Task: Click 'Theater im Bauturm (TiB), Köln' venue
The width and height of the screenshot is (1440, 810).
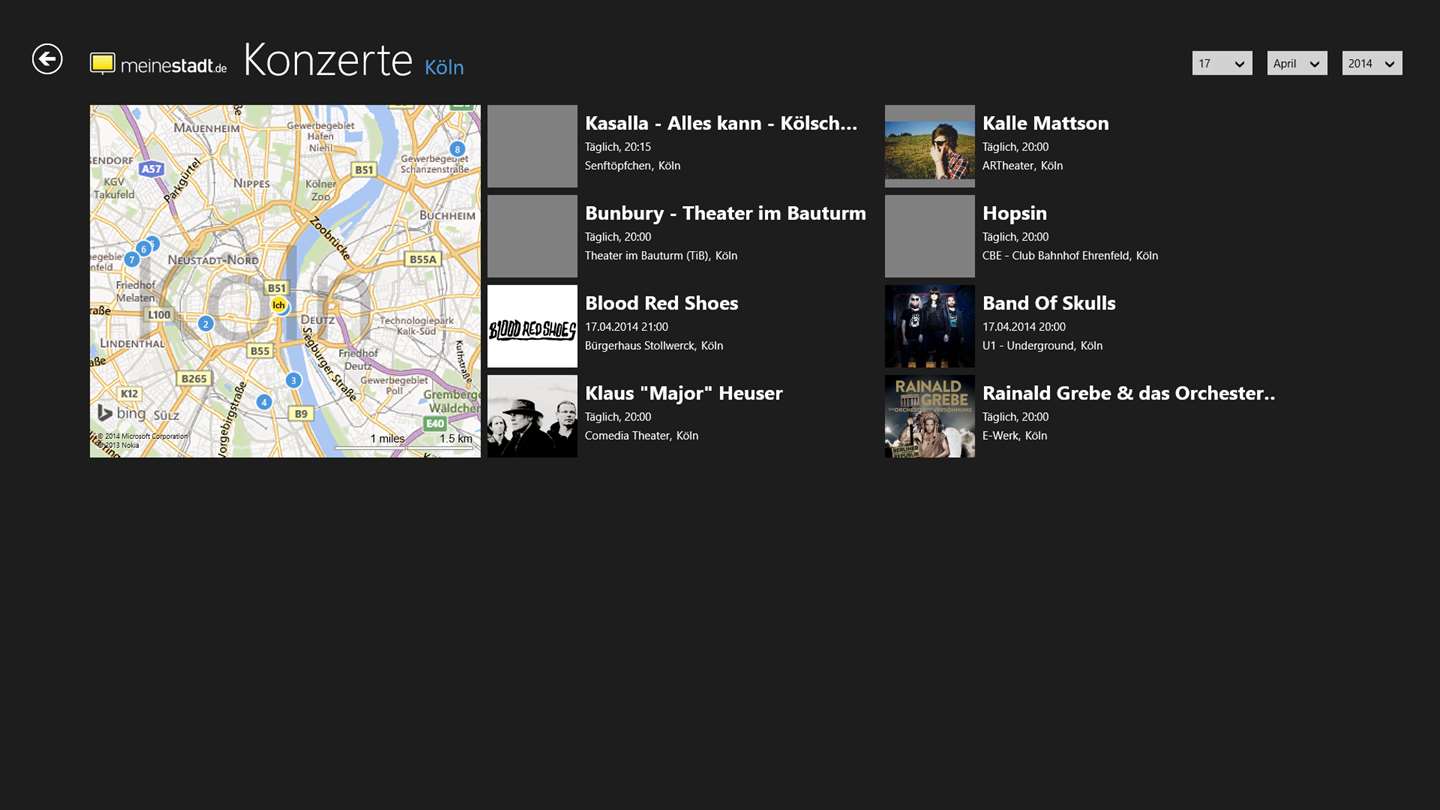Action: [661, 256]
